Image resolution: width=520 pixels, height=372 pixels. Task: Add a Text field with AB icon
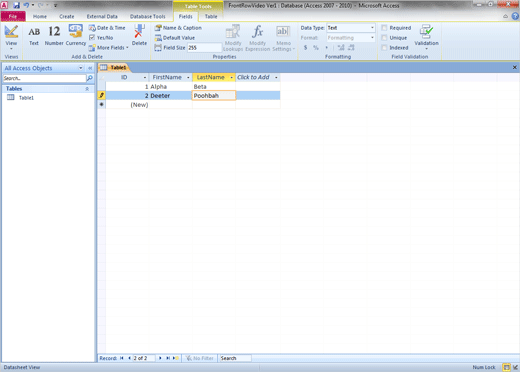coord(34,36)
